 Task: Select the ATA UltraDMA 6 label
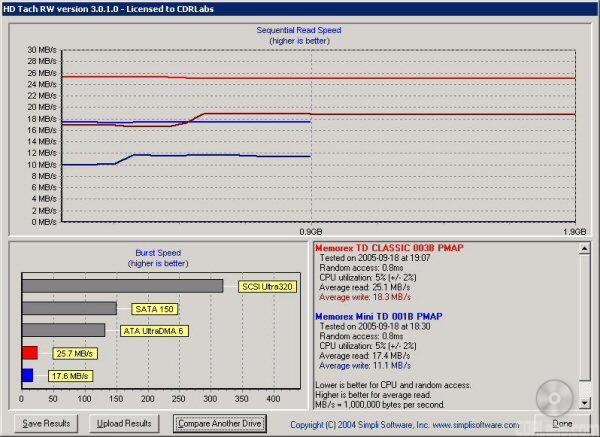point(154,330)
